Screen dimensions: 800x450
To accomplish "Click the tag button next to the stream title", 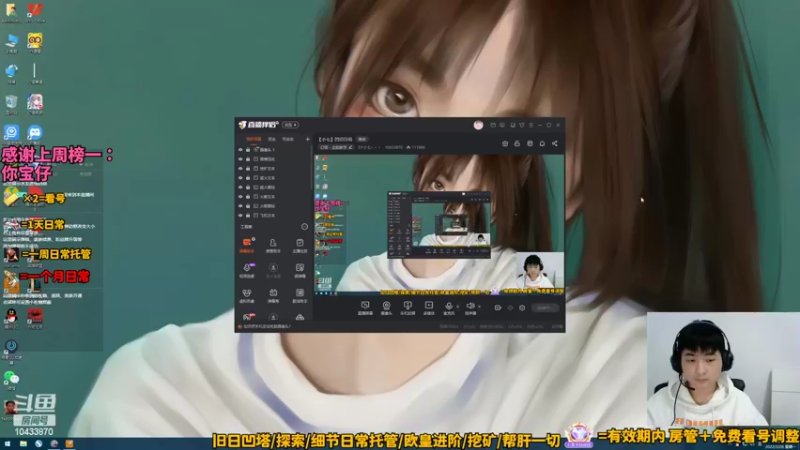I will 362,139.
